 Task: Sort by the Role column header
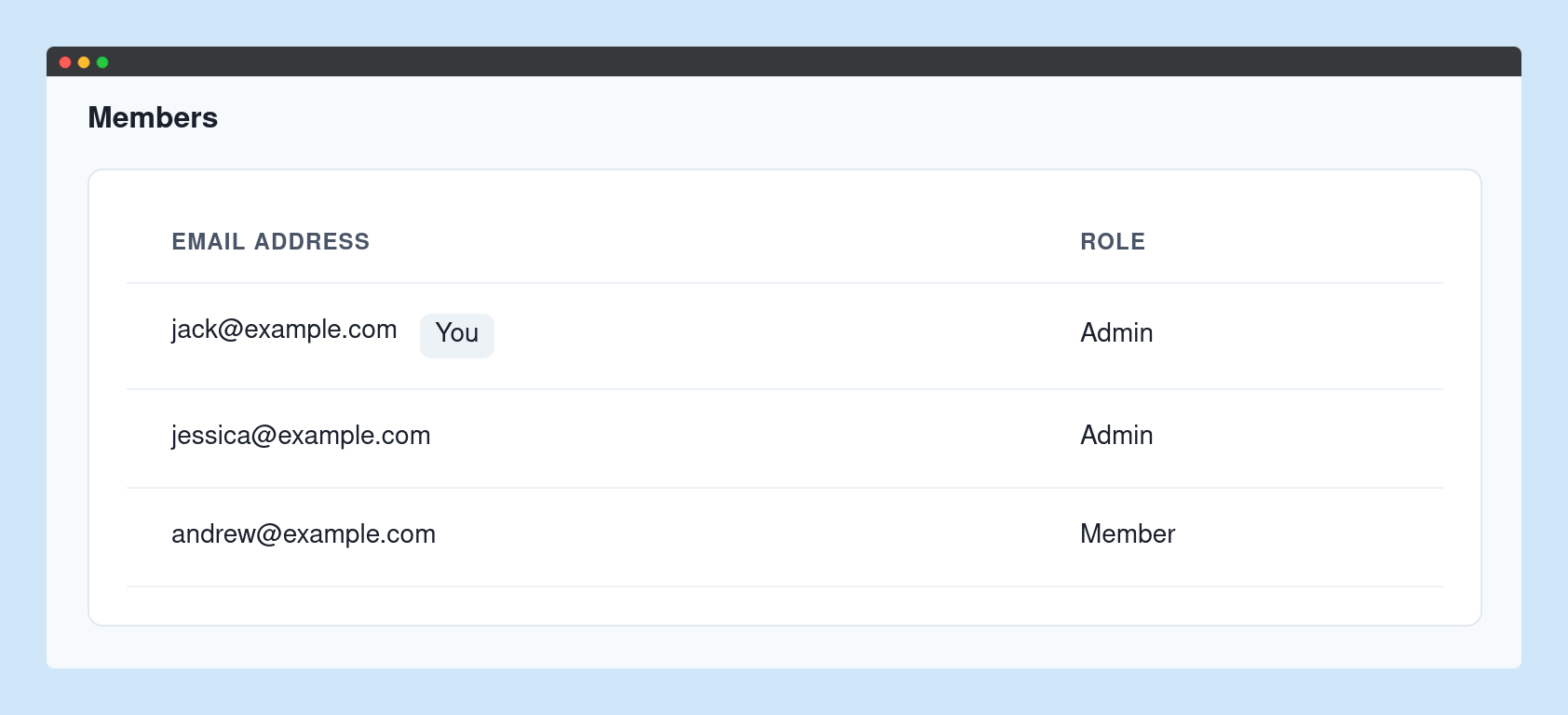pyautogui.click(x=1113, y=242)
